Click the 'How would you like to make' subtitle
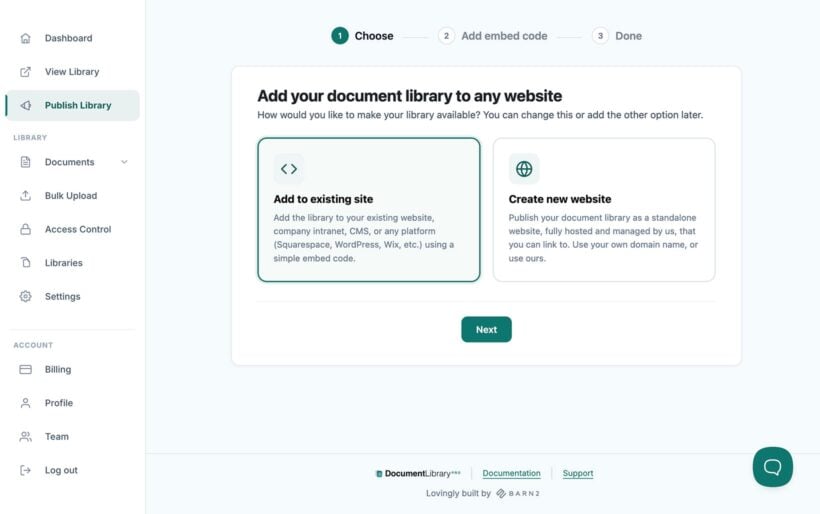The height and width of the screenshot is (514, 820). click(x=480, y=115)
